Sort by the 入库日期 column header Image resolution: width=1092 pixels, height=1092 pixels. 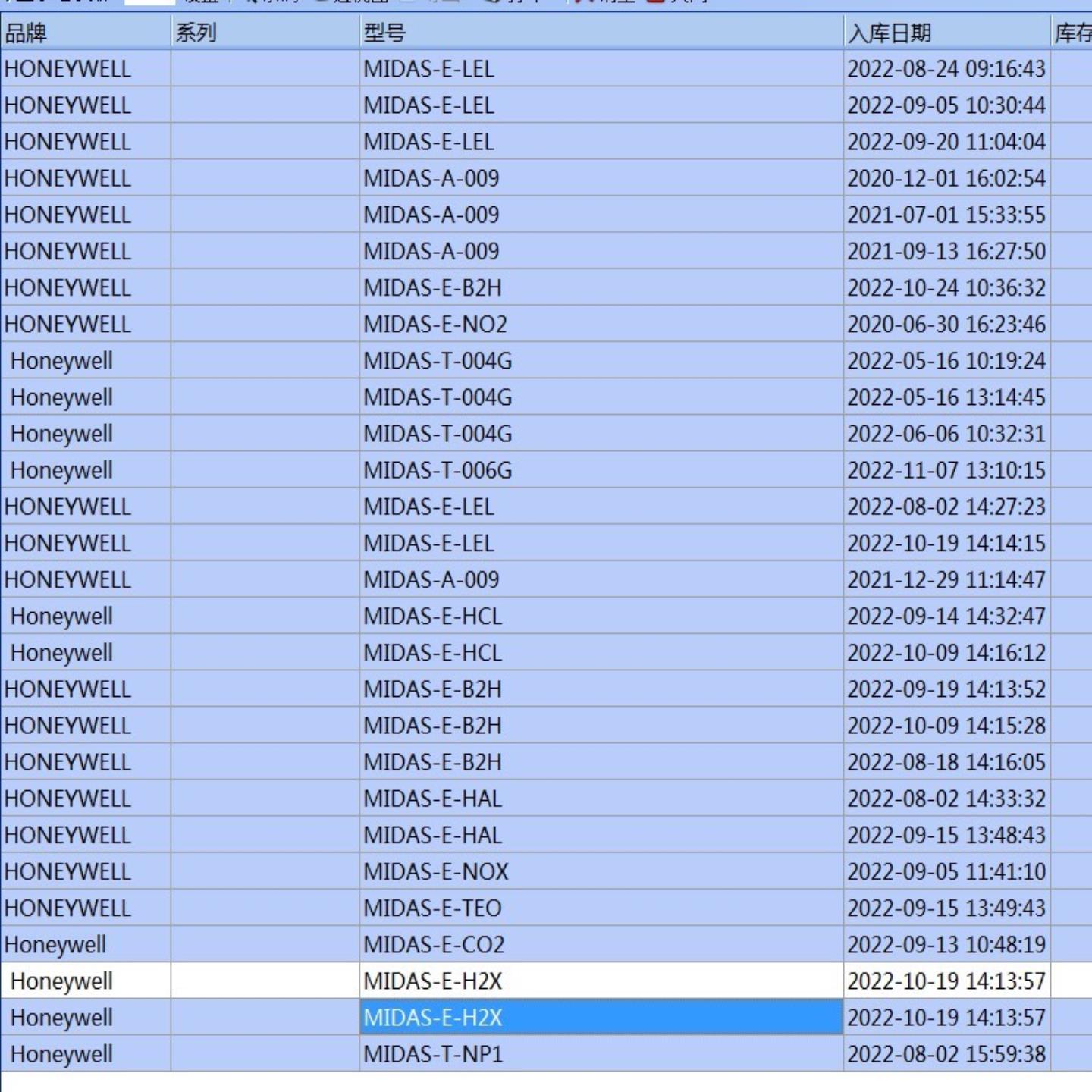pos(947,33)
